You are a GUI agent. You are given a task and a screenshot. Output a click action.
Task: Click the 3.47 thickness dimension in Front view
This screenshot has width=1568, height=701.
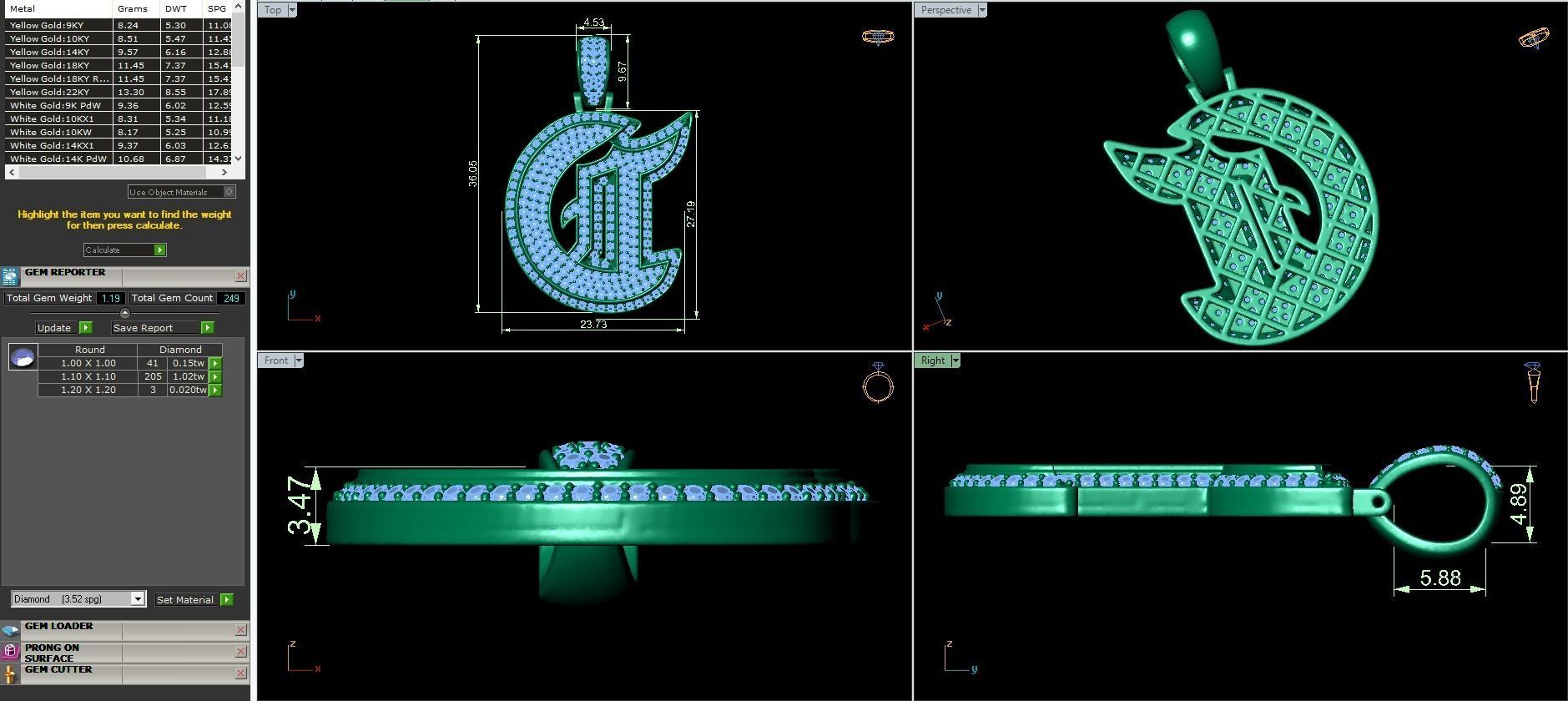click(x=300, y=506)
